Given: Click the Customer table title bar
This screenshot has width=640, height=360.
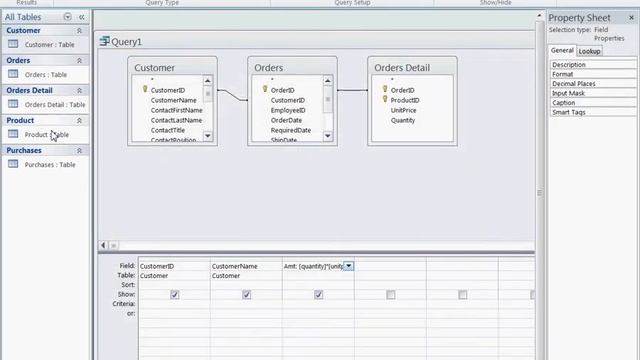Looking at the screenshot, I should (172, 67).
